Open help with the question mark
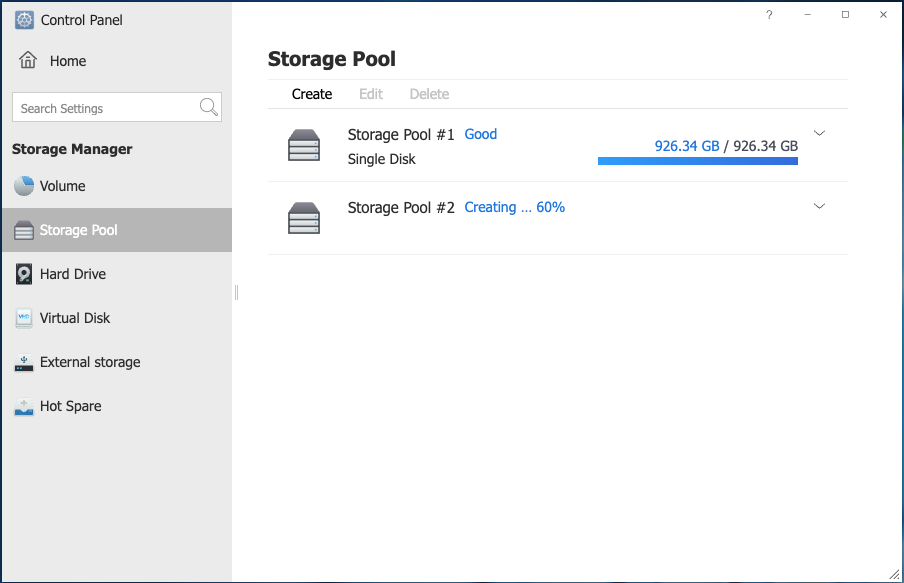 [x=769, y=15]
